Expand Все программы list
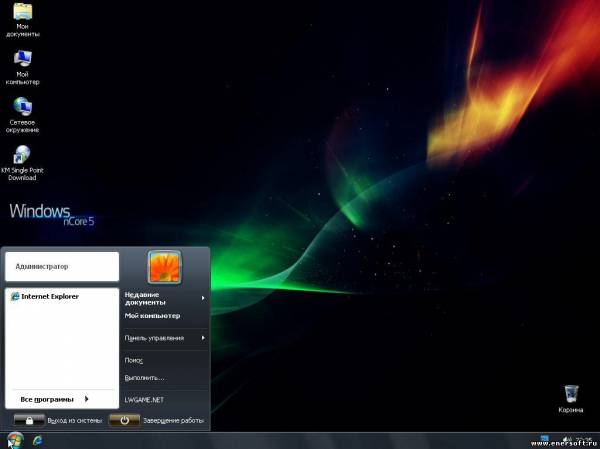600x449 pixels. (54, 399)
